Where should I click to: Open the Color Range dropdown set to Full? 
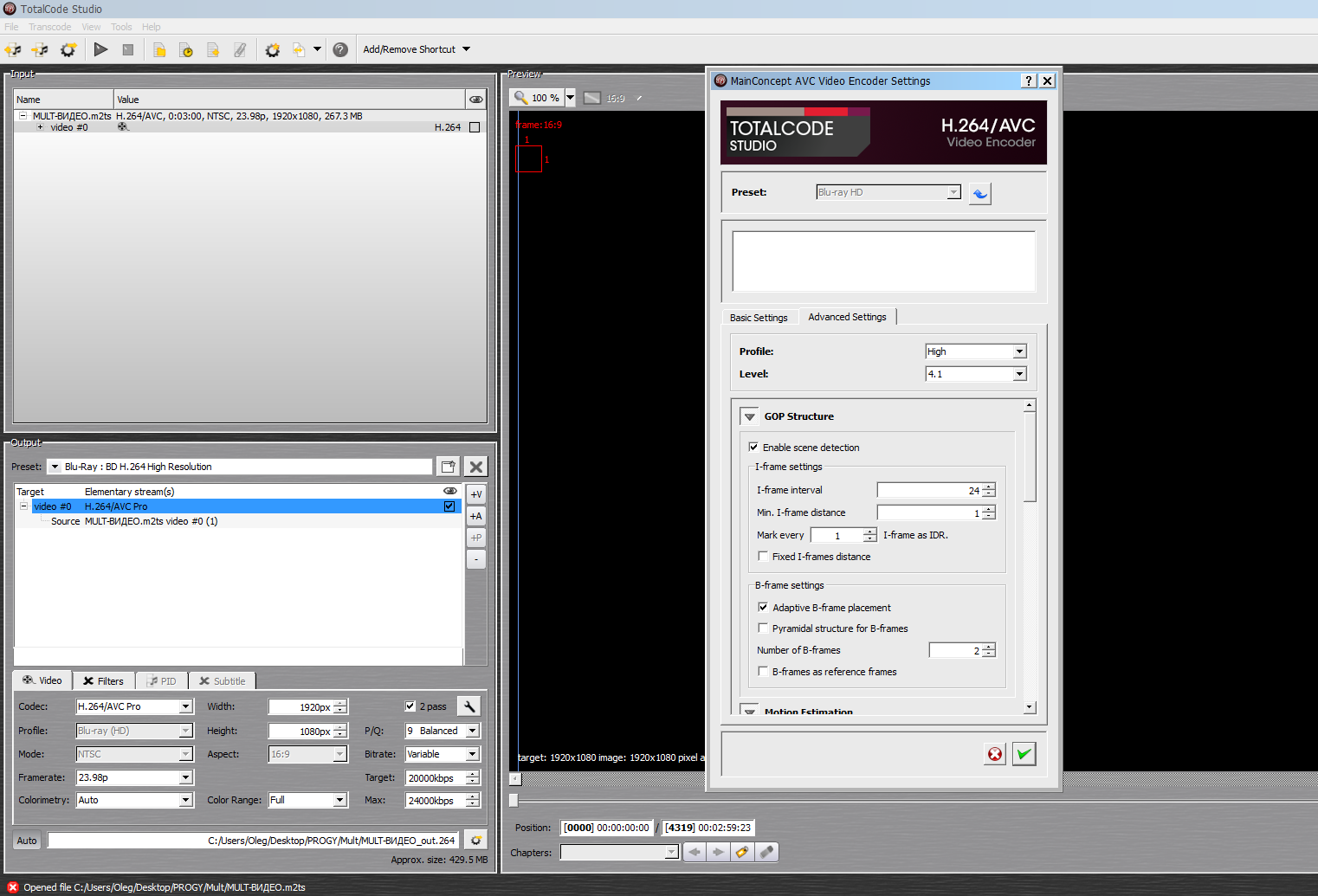[x=307, y=800]
